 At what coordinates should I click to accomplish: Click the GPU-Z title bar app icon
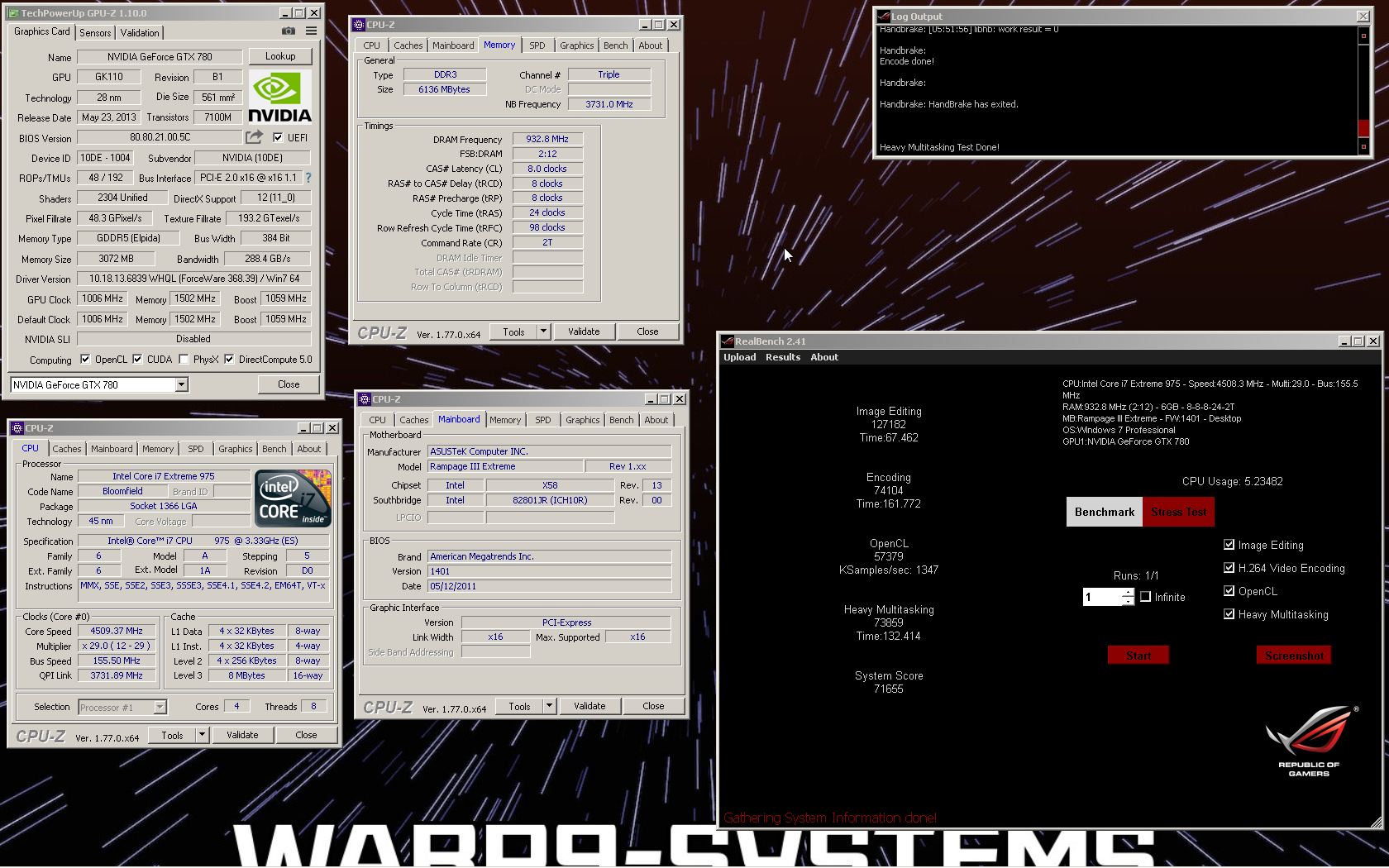click(13, 13)
